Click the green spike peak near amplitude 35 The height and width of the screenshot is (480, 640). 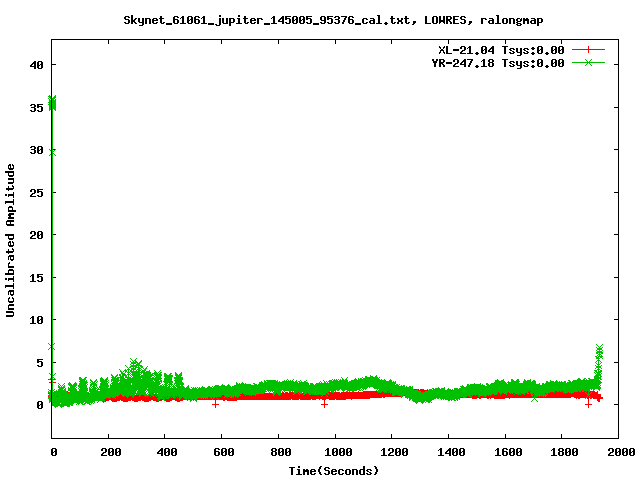coord(52,101)
